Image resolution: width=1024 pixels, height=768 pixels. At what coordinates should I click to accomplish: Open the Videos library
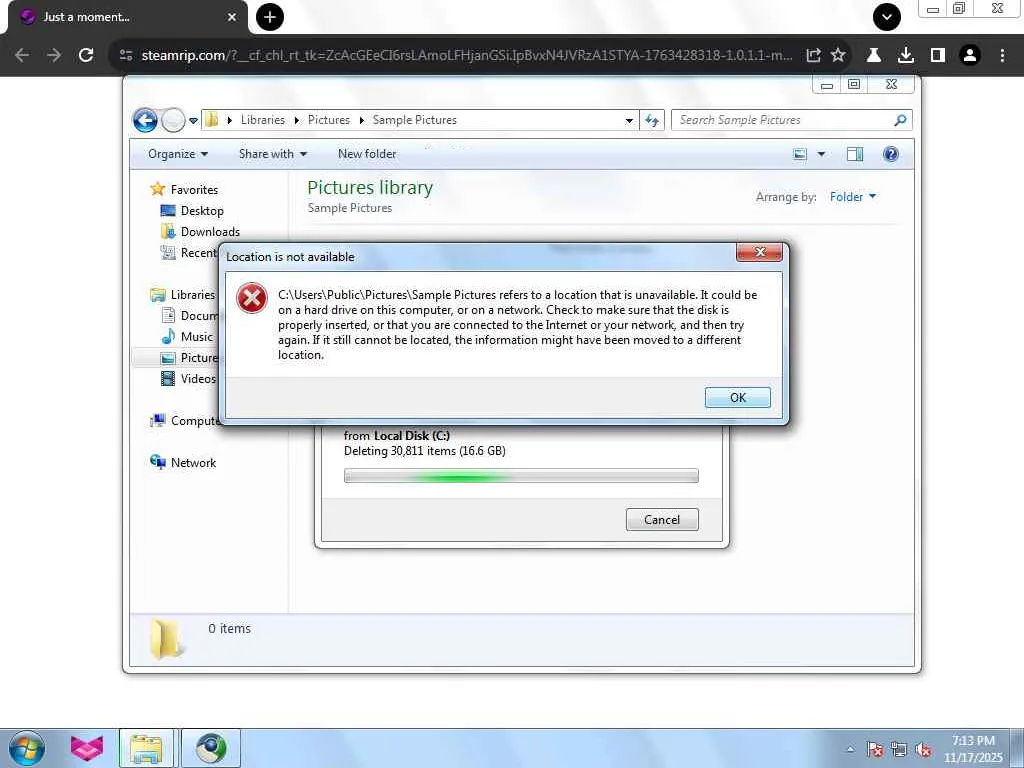pyautogui.click(x=197, y=378)
